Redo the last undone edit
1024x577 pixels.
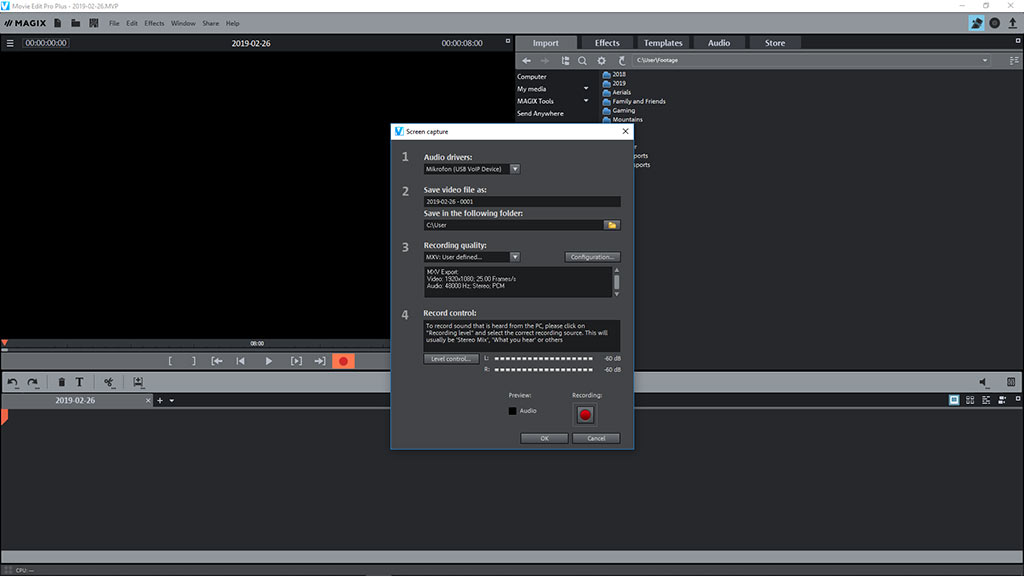pos(33,382)
